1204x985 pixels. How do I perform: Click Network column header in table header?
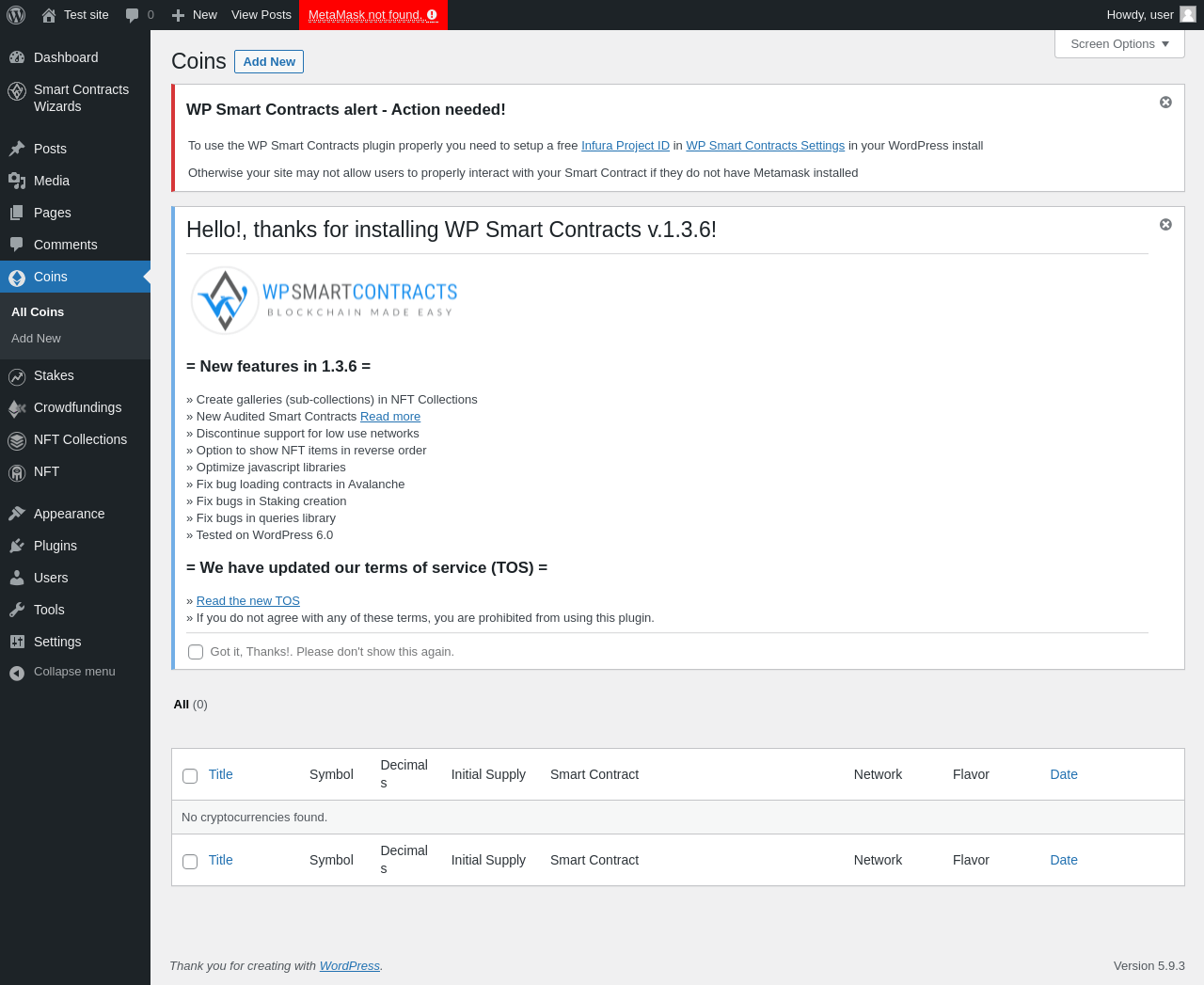[x=878, y=774]
